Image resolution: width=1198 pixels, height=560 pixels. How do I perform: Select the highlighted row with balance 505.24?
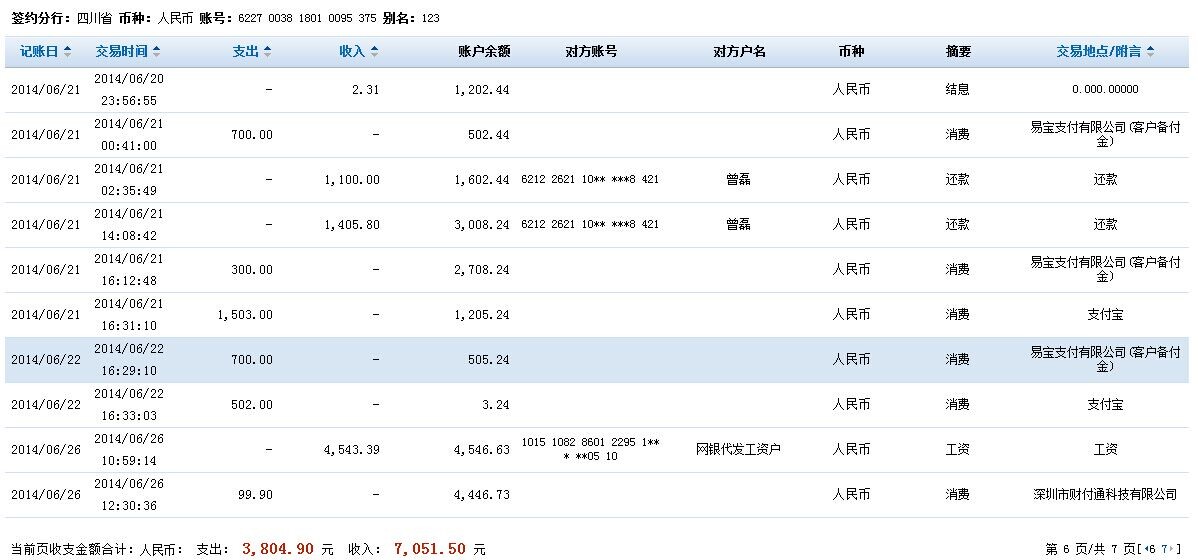click(600, 359)
